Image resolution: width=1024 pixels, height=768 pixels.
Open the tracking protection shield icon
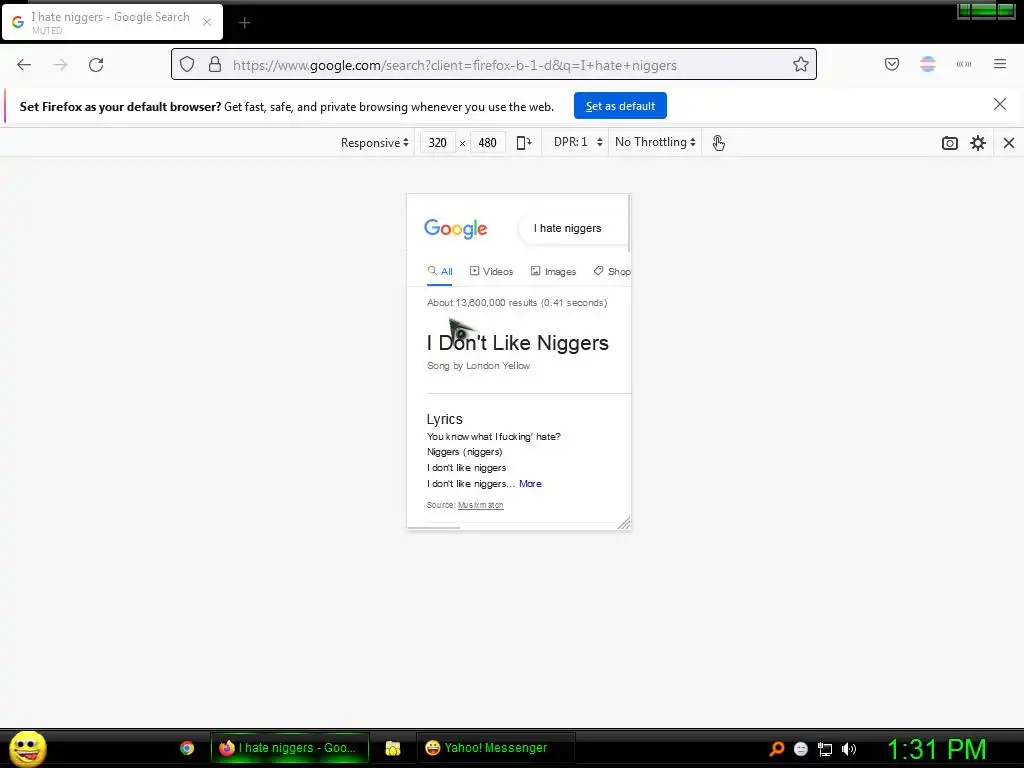coord(187,65)
